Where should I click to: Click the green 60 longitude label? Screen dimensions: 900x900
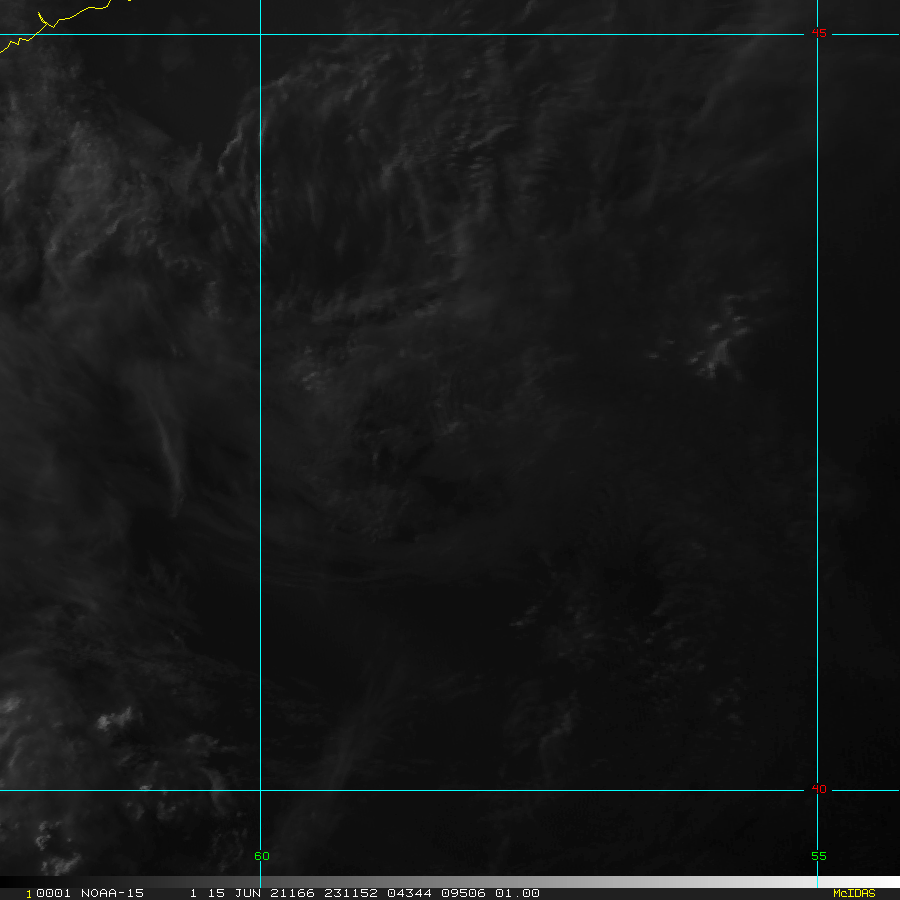(261, 856)
